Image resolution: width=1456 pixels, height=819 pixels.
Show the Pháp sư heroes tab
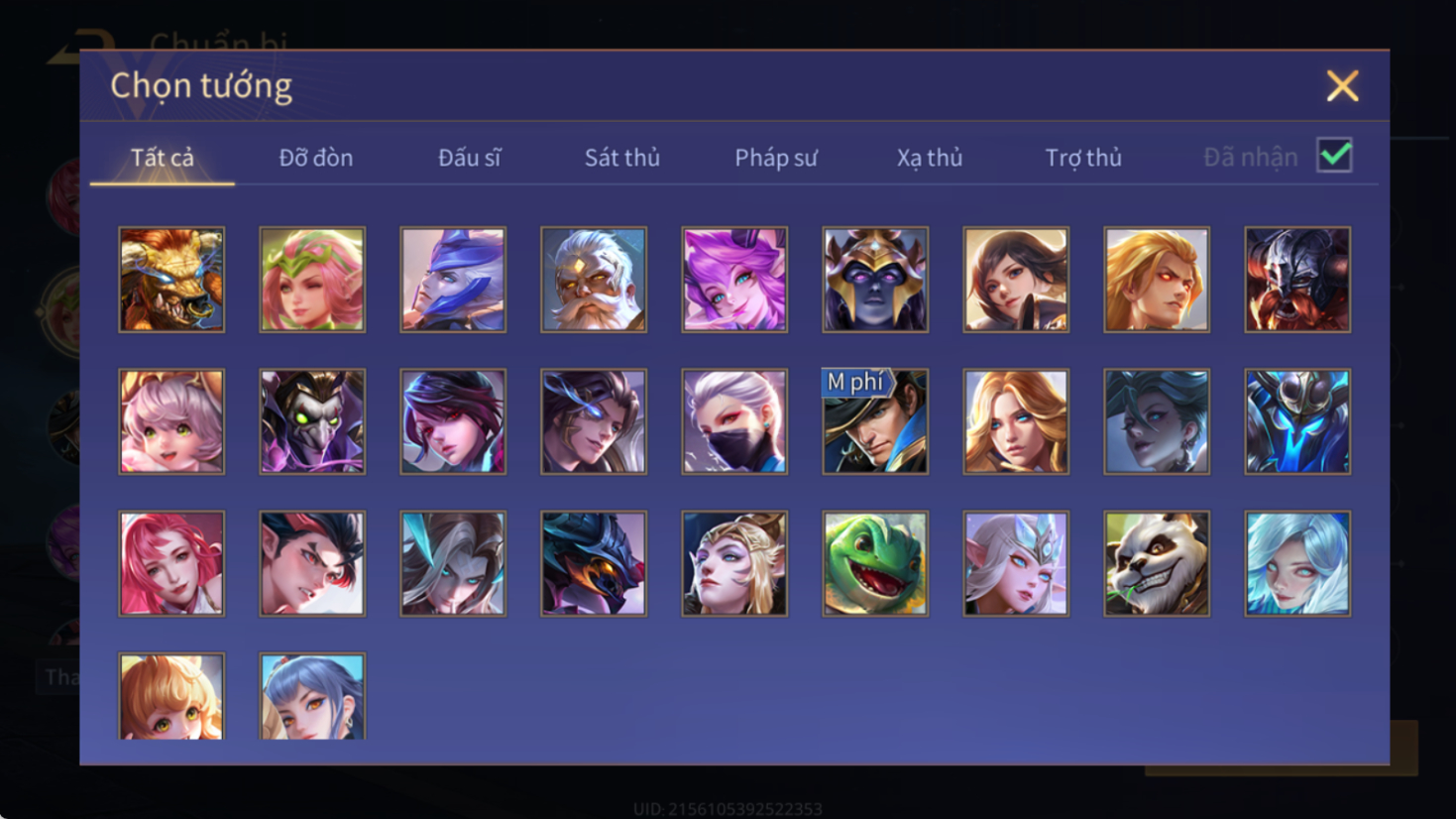(775, 158)
